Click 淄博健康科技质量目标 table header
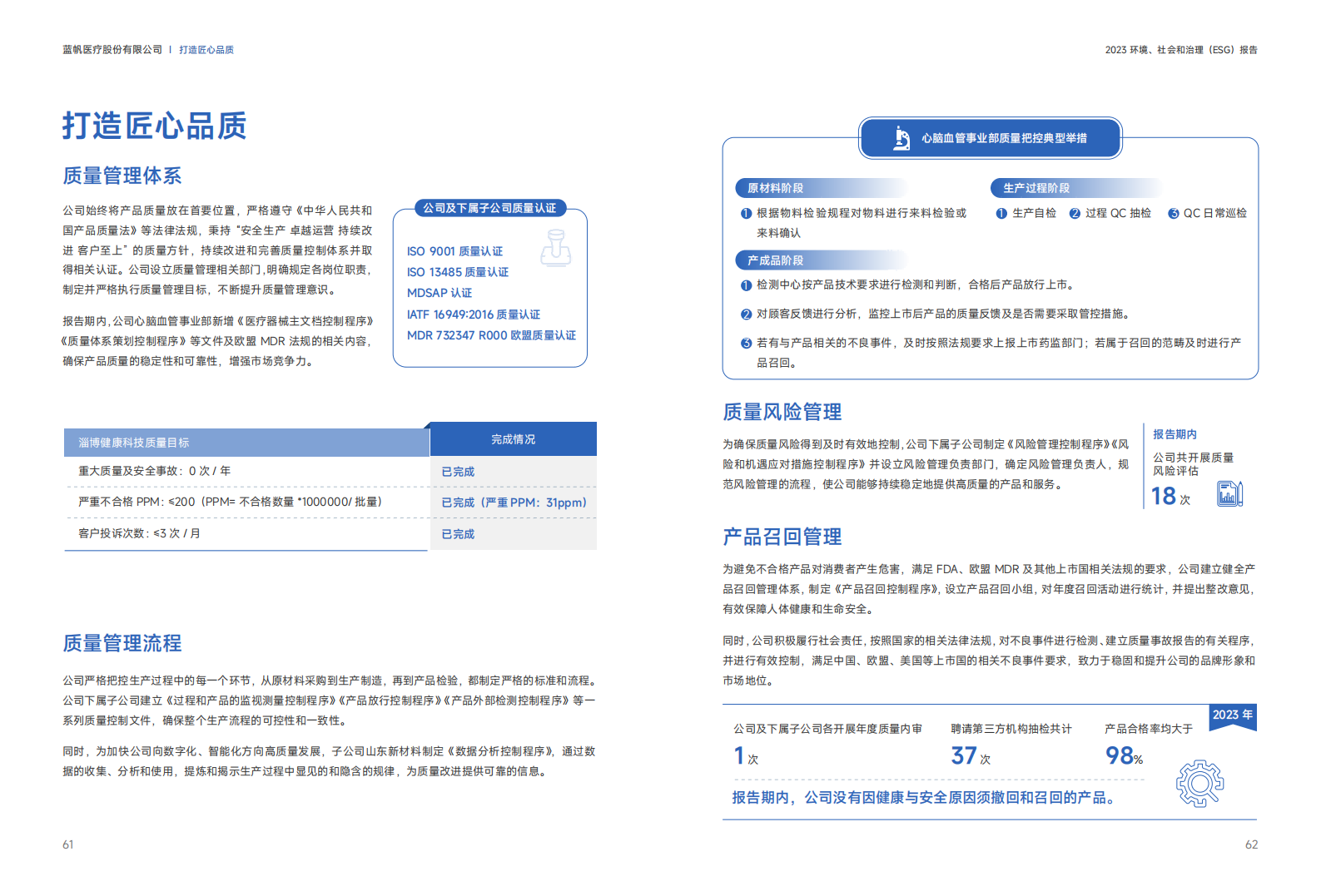Viewport: 1321px width, 896px height. tap(246, 443)
